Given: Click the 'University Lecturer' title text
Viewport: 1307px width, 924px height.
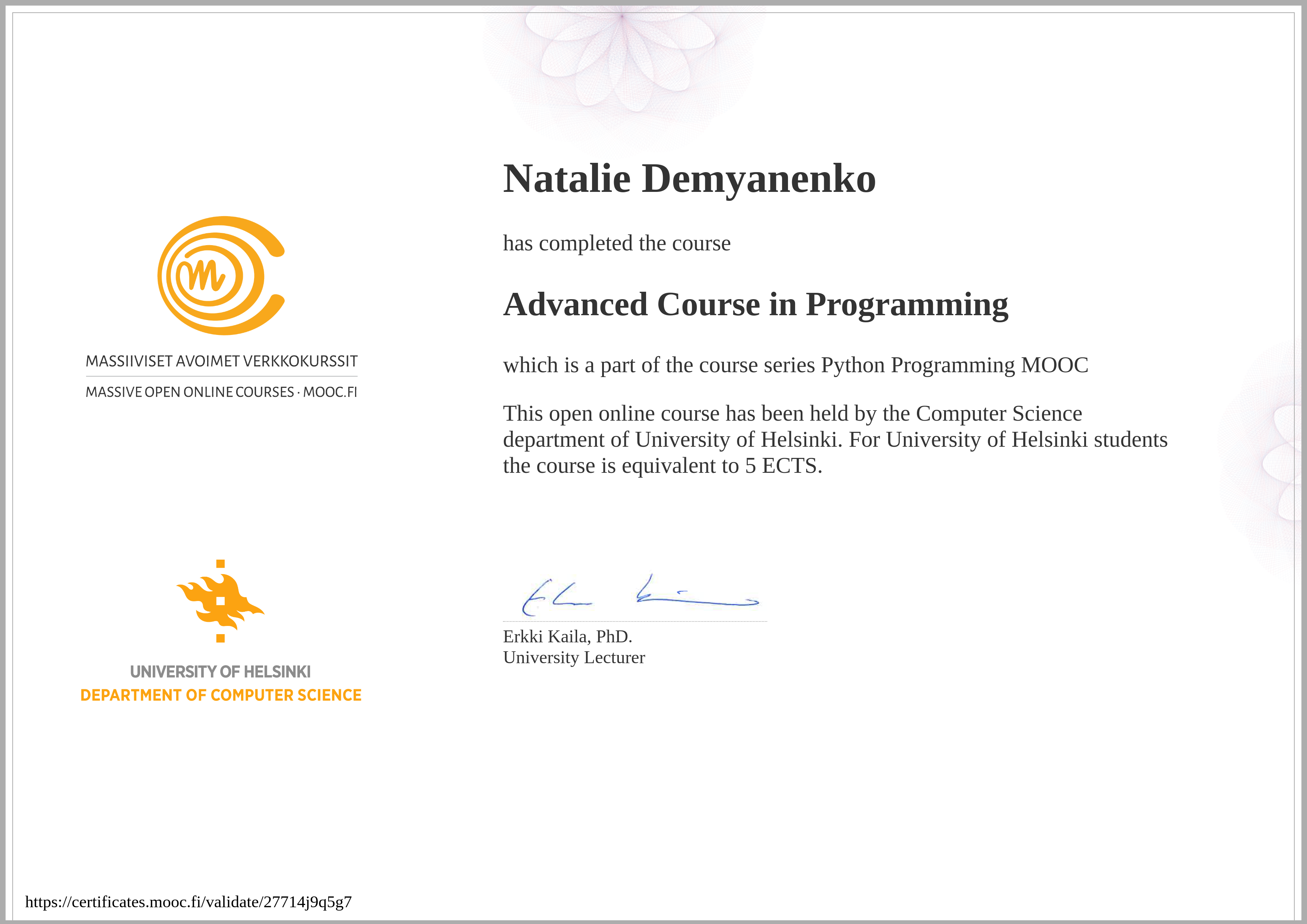Looking at the screenshot, I should [x=574, y=658].
